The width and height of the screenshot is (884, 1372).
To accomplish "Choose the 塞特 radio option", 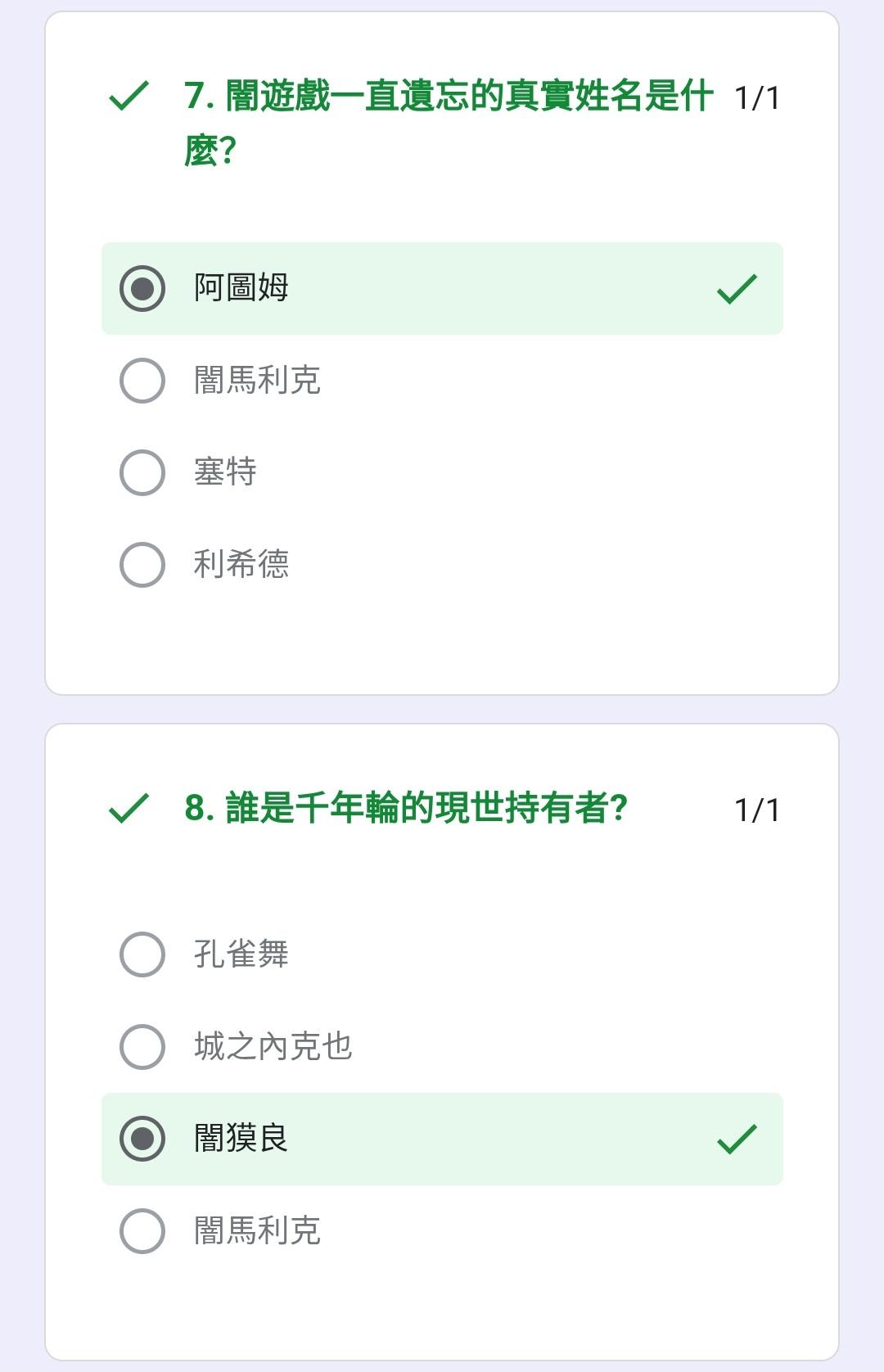I will [142, 472].
